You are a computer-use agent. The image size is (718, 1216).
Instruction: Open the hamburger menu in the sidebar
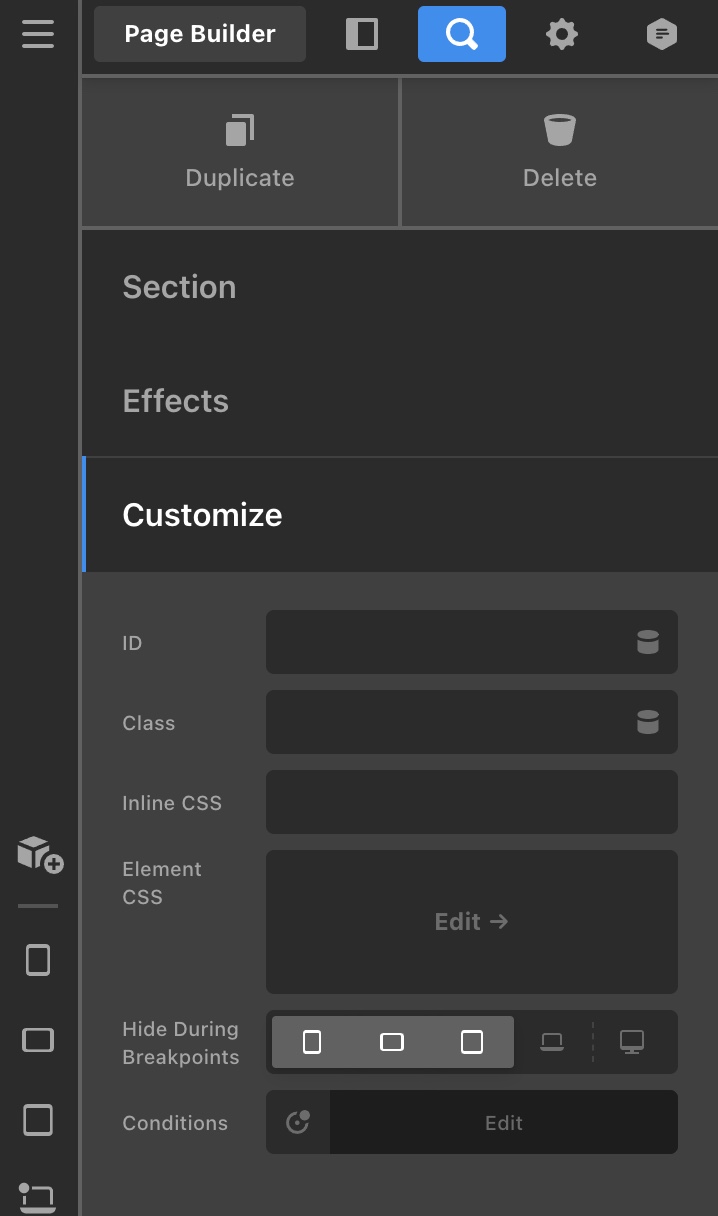(x=38, y=33)
